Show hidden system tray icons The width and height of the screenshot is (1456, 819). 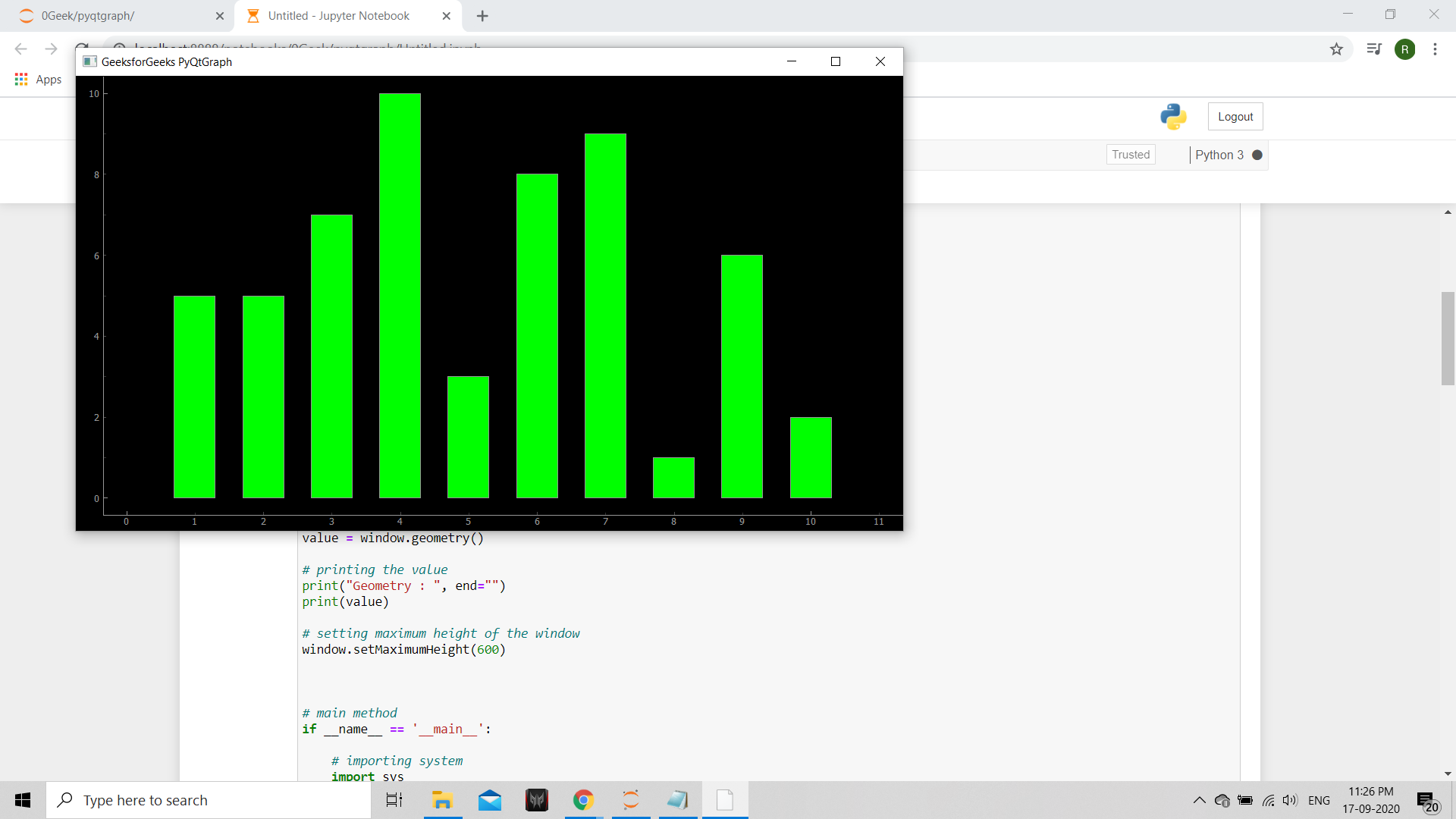coord(1199,800)
